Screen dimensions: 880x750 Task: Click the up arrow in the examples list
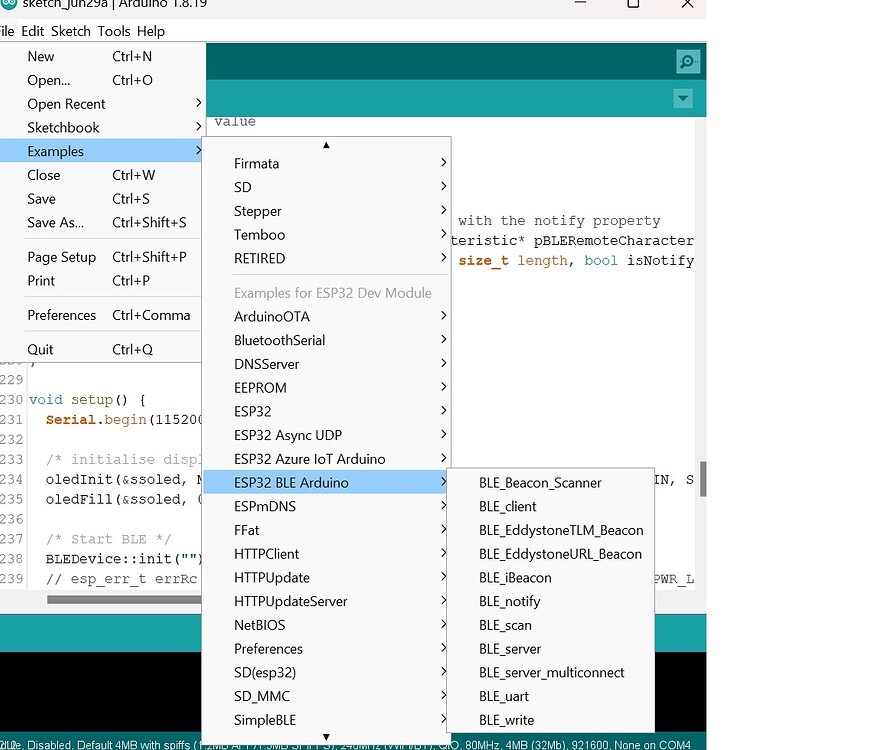click(326, 145)
